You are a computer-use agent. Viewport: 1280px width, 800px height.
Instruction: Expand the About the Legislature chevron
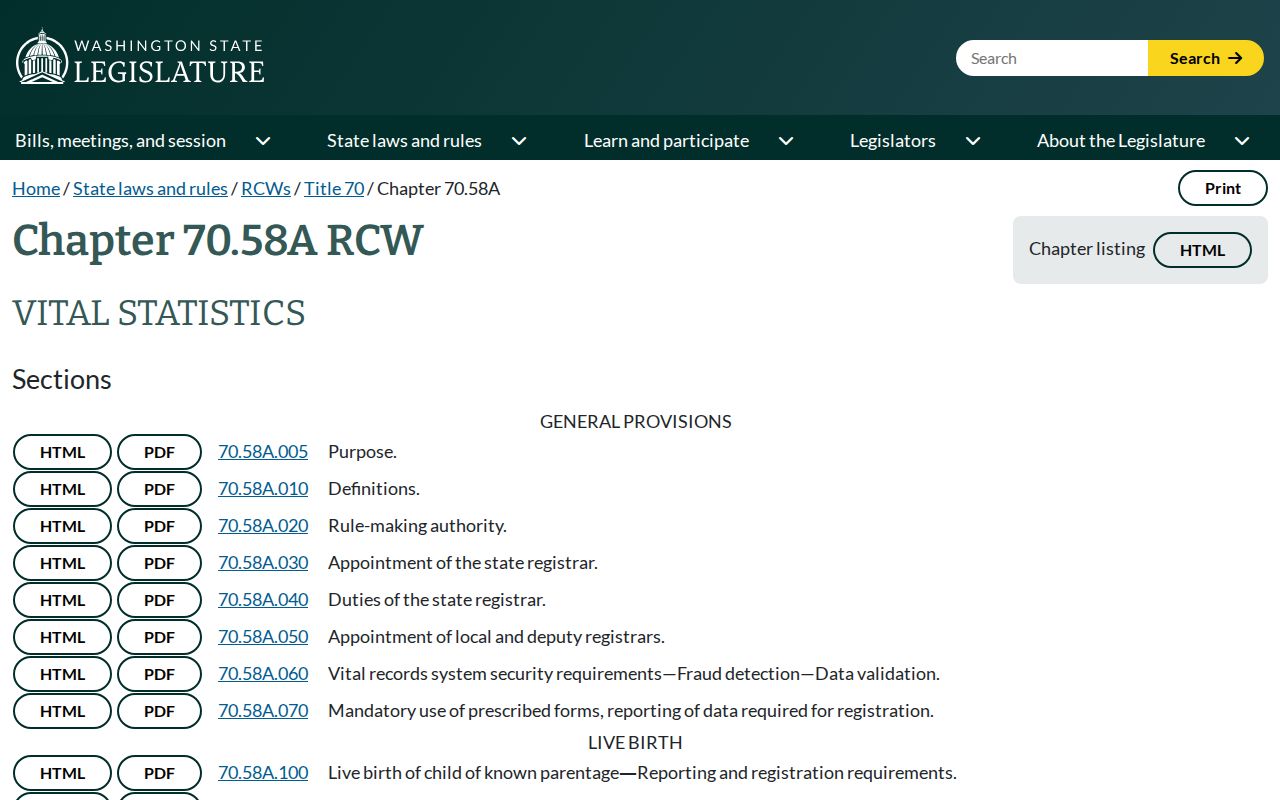click(1242, 141)
